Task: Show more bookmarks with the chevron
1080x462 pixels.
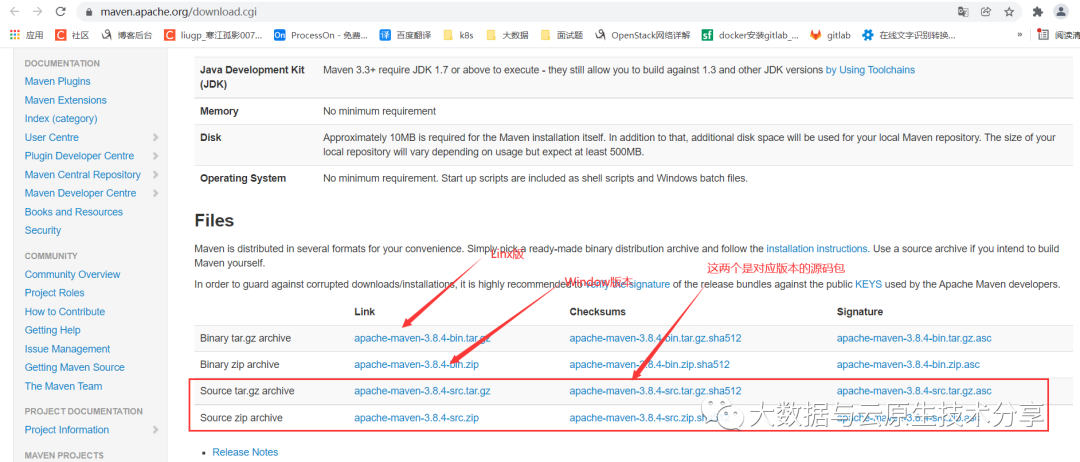Action: click(1019, 35)
